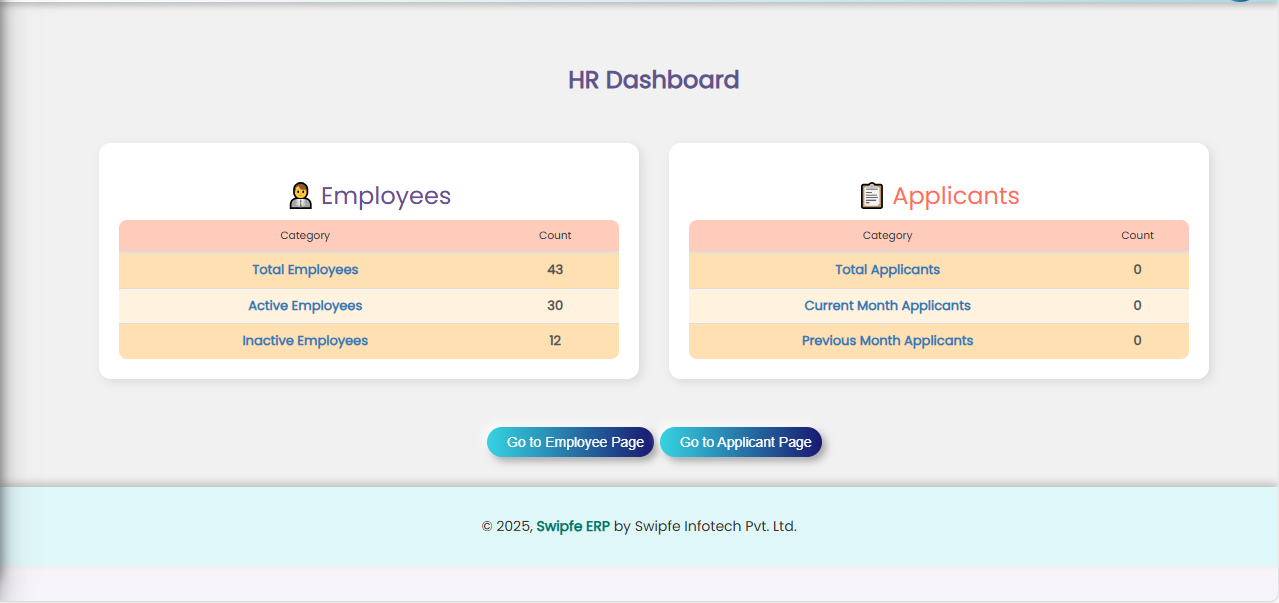Open the Inactive Employees link

(305, 341)
